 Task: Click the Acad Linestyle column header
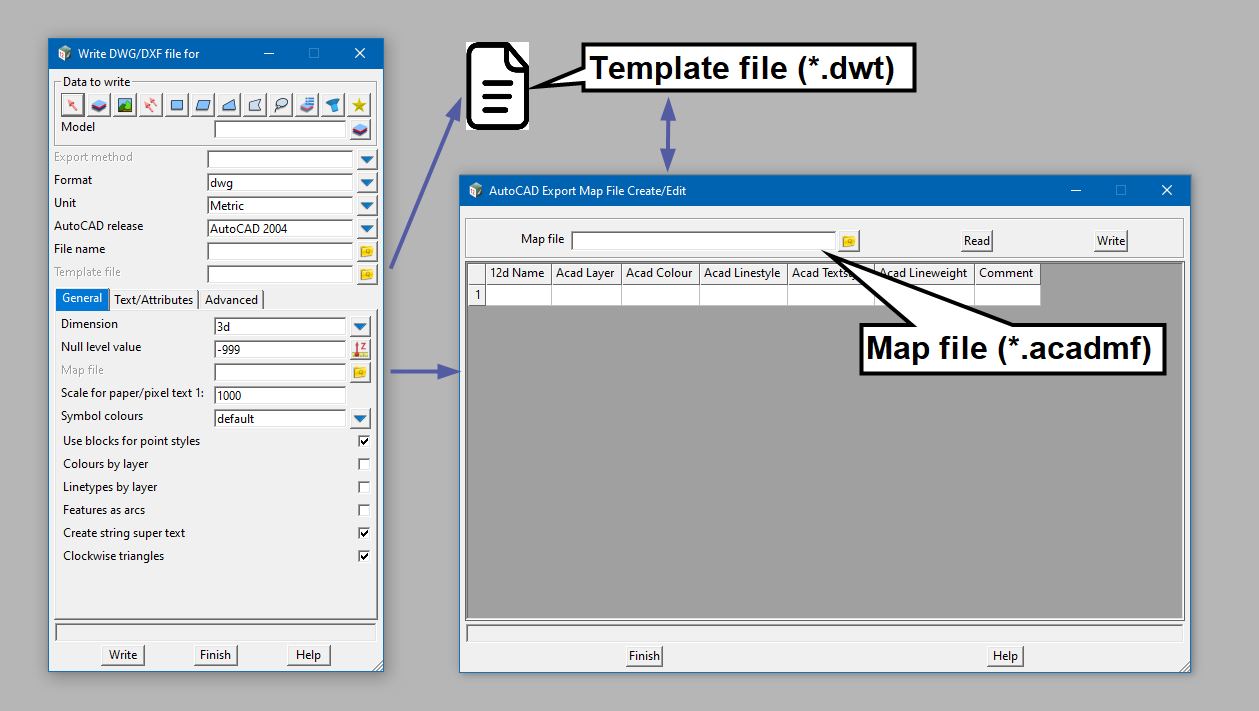coord(743,274)
